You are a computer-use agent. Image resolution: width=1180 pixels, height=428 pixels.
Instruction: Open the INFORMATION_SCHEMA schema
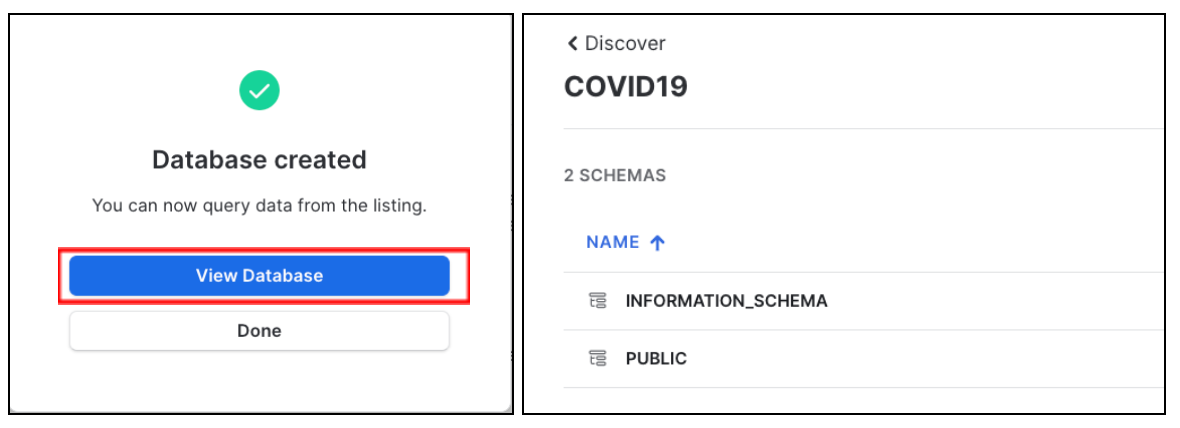(x=726, y=300)
